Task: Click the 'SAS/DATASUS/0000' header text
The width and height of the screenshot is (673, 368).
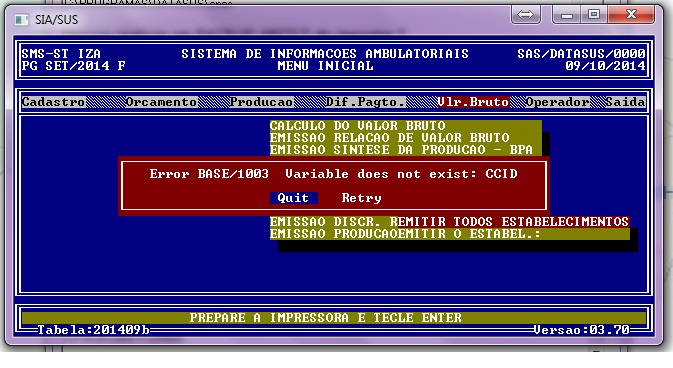Action: pyautogui.click(x=581, y=54)
